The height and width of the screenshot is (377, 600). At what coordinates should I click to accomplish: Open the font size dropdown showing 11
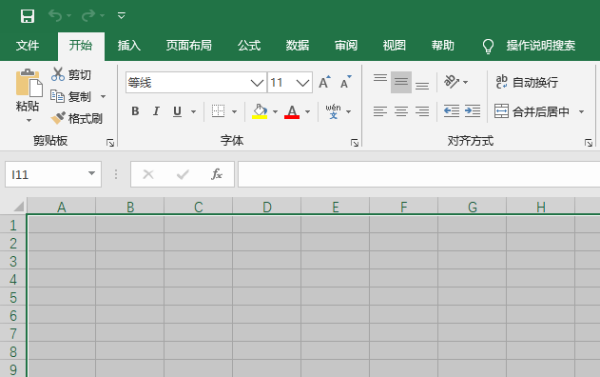[303, 82]
